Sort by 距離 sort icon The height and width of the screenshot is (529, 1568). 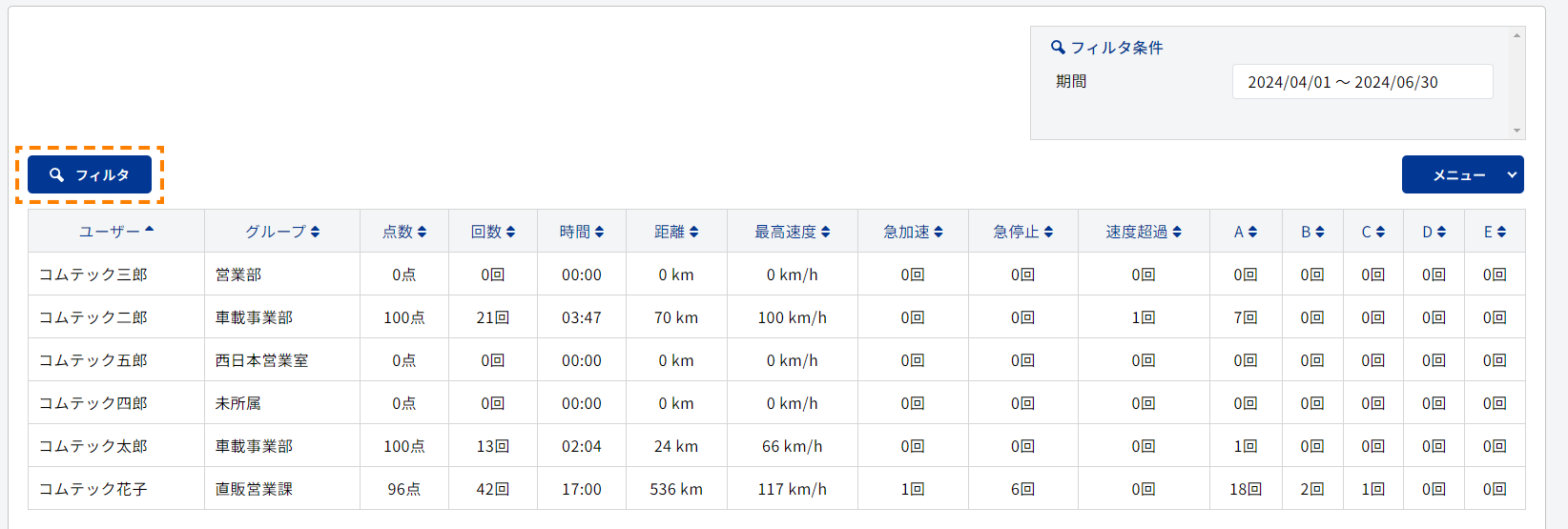tap(694, 232)
